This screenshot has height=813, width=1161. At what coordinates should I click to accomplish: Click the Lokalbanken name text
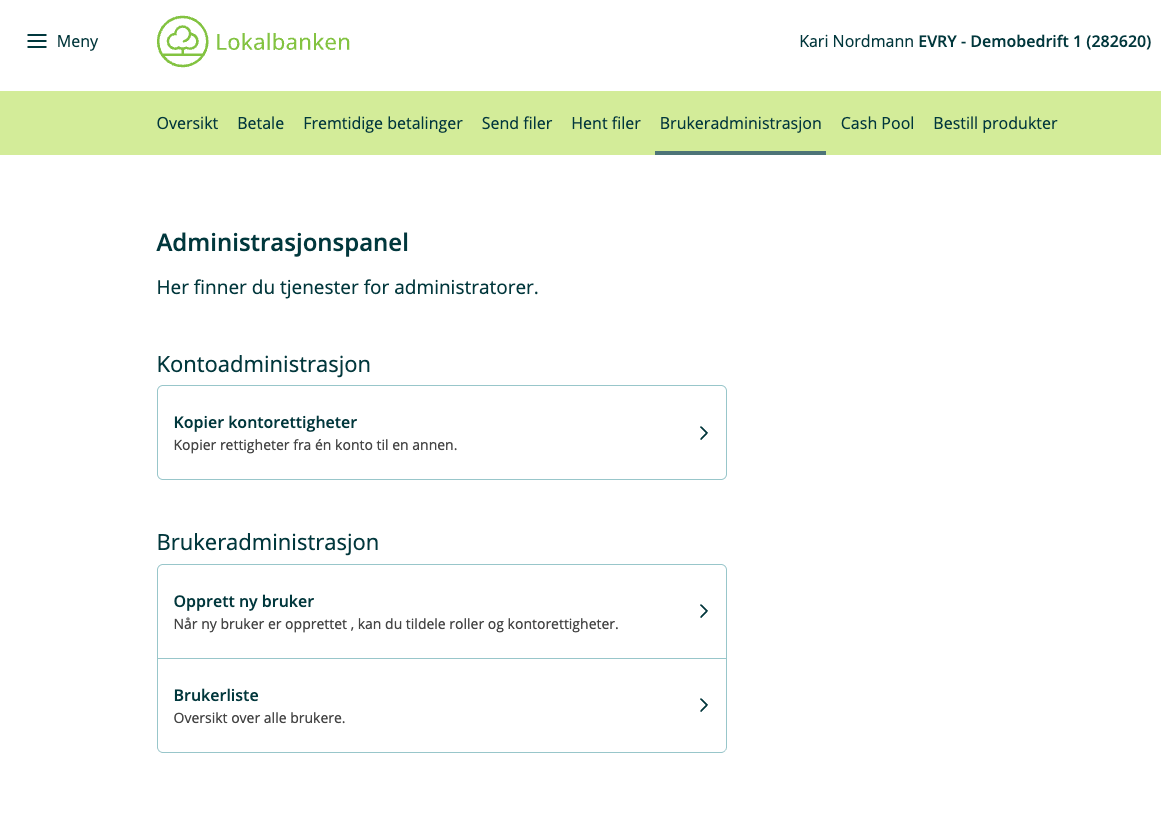283,42
